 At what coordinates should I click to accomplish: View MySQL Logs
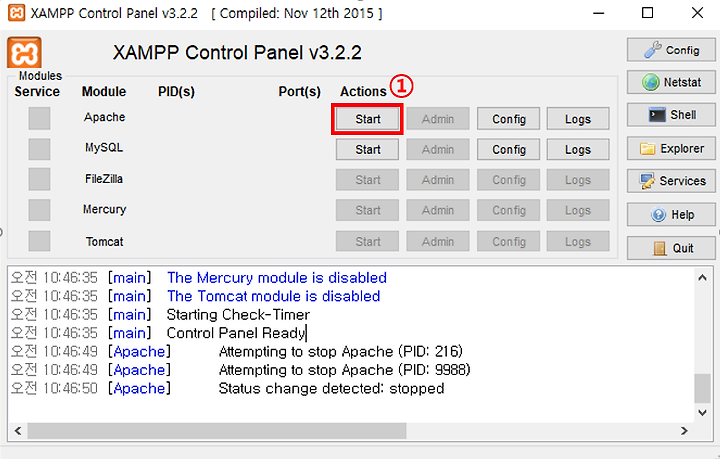pyautogui.click(x=578, y=150)
